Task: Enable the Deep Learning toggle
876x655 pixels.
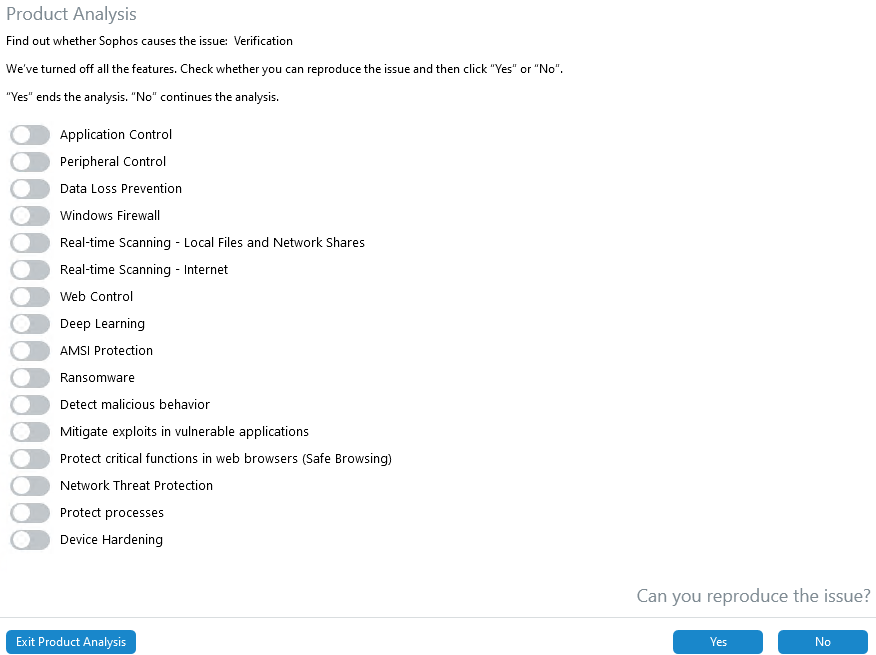Action: pos(30,324)
